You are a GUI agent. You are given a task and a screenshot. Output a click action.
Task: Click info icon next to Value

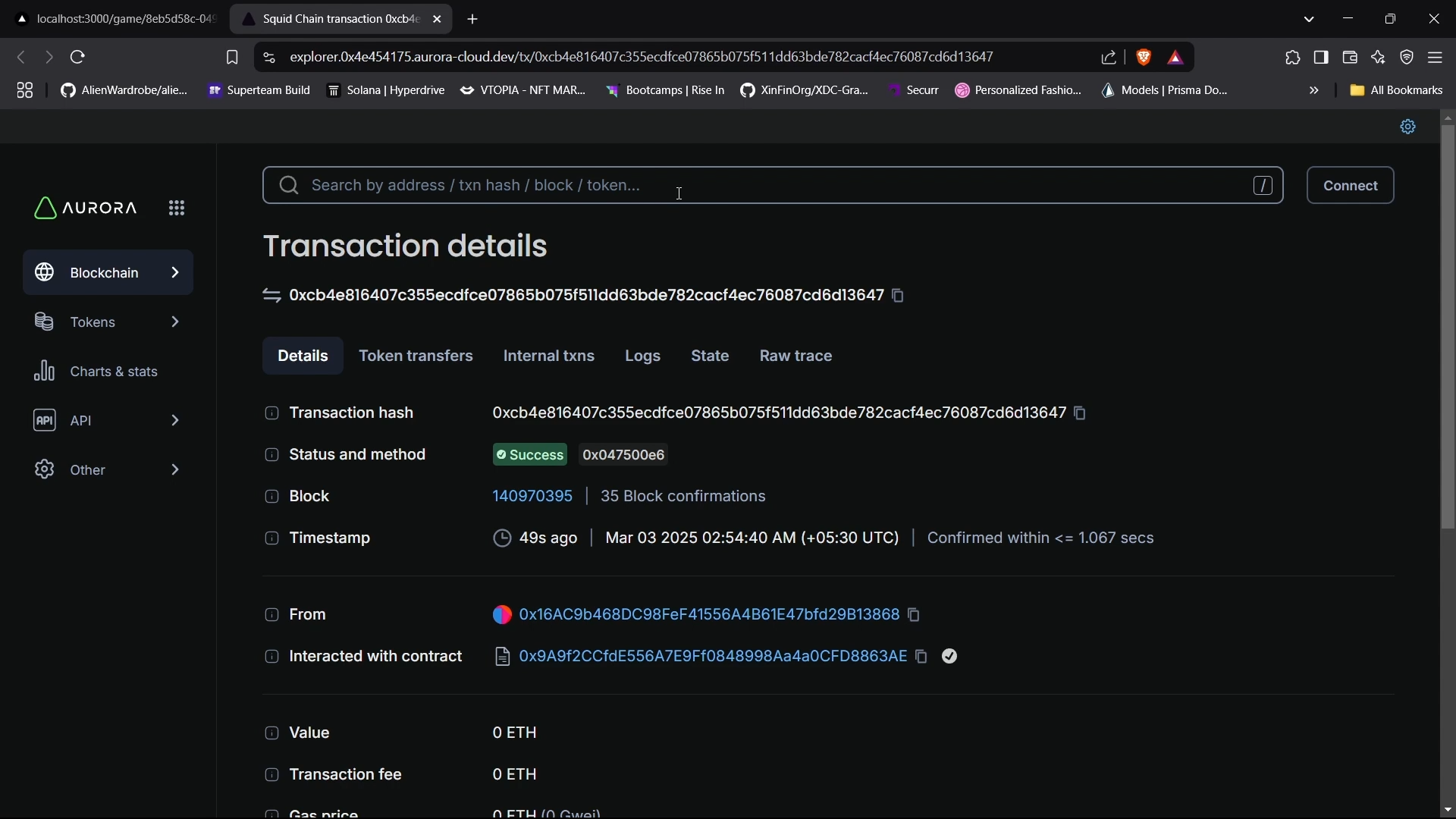(x=271, y=733)
